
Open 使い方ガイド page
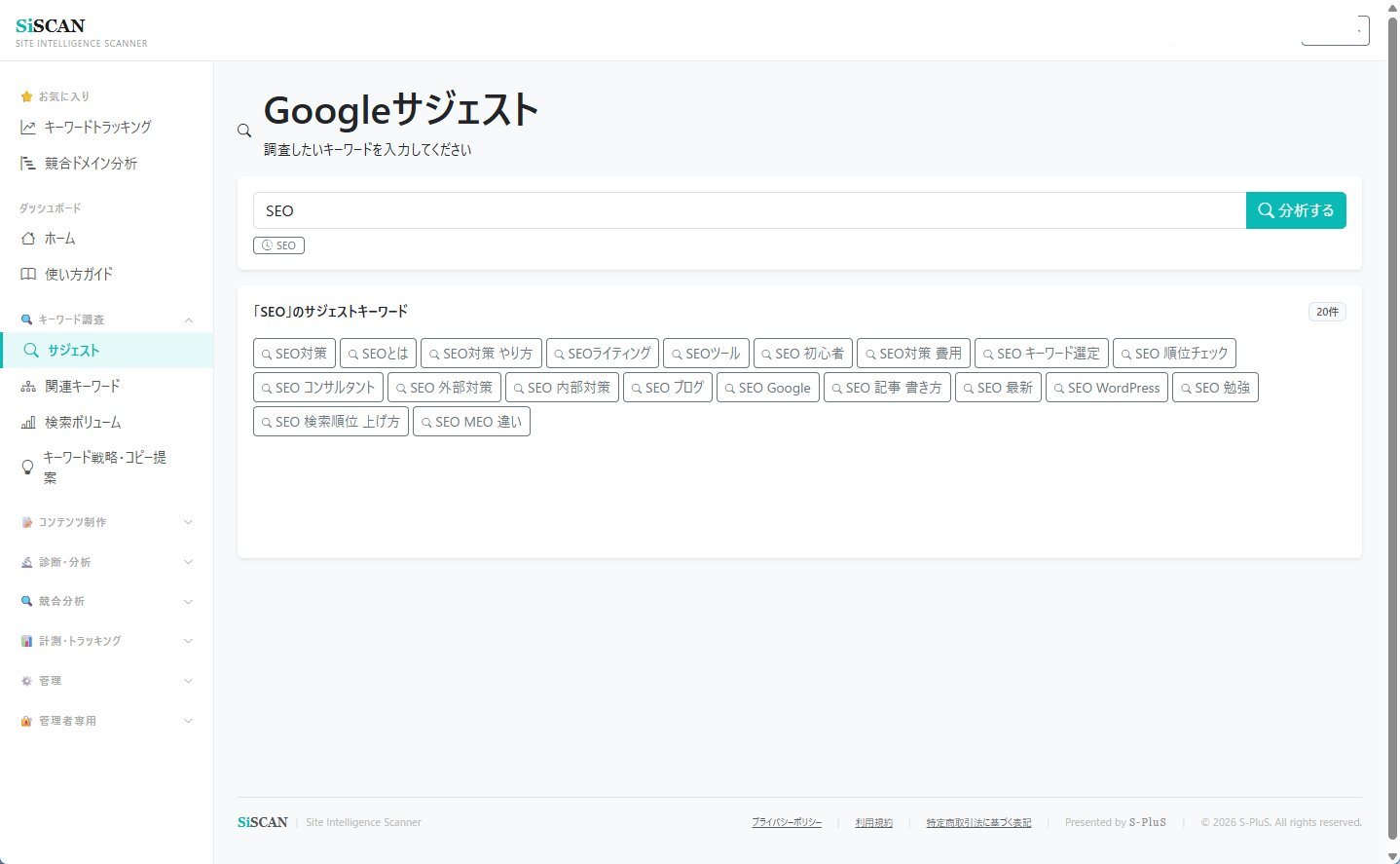coord(106,275)
